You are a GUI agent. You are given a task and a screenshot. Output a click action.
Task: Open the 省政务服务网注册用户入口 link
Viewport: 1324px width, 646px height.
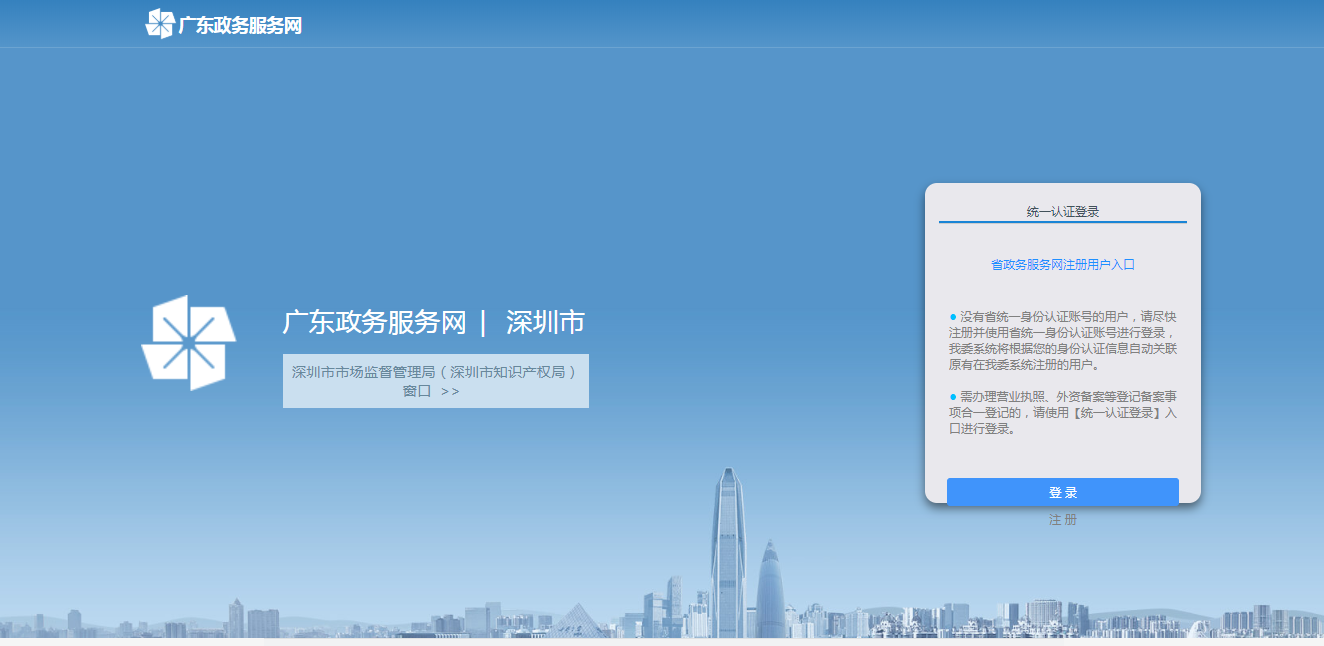tap(1062, 265)
